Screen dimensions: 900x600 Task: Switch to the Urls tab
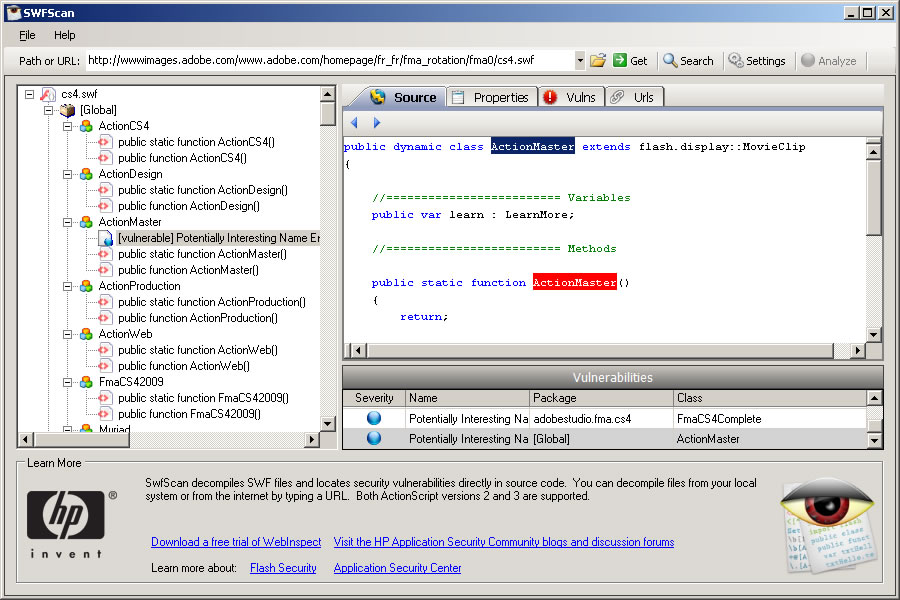(634, 97)
